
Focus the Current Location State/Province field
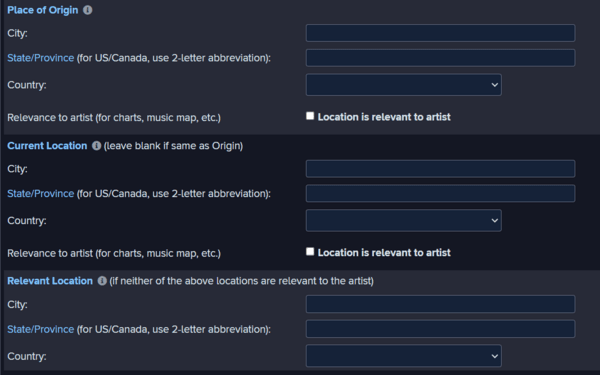[440, 193]
